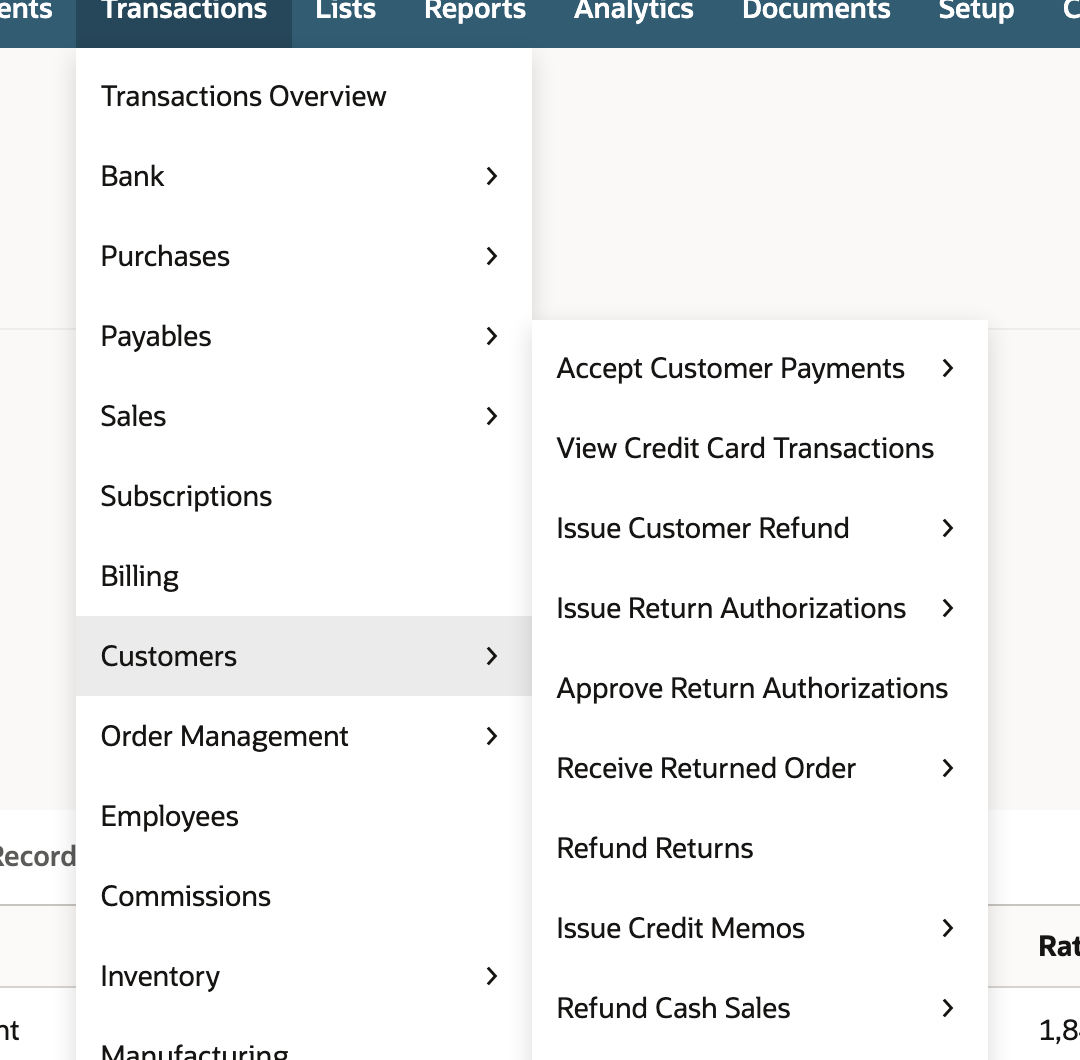Expand the Payables submenu chevron

tap(491, 336)
